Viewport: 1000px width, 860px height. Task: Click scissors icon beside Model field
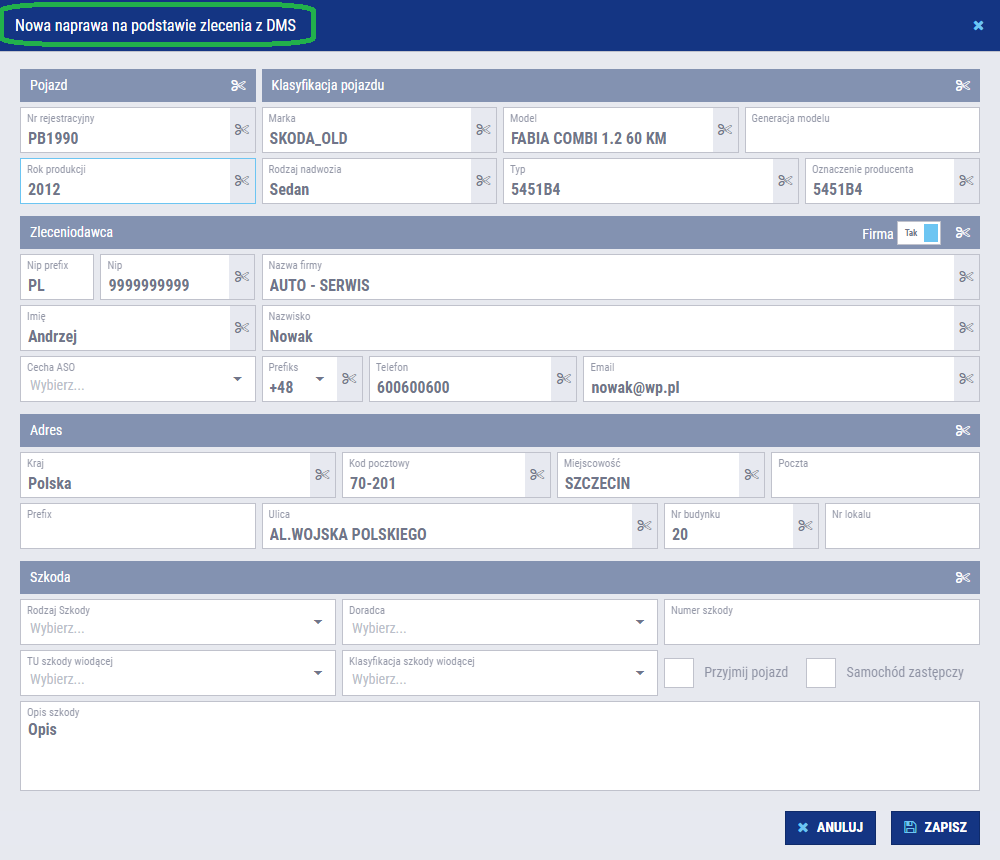tap(726, 130)
